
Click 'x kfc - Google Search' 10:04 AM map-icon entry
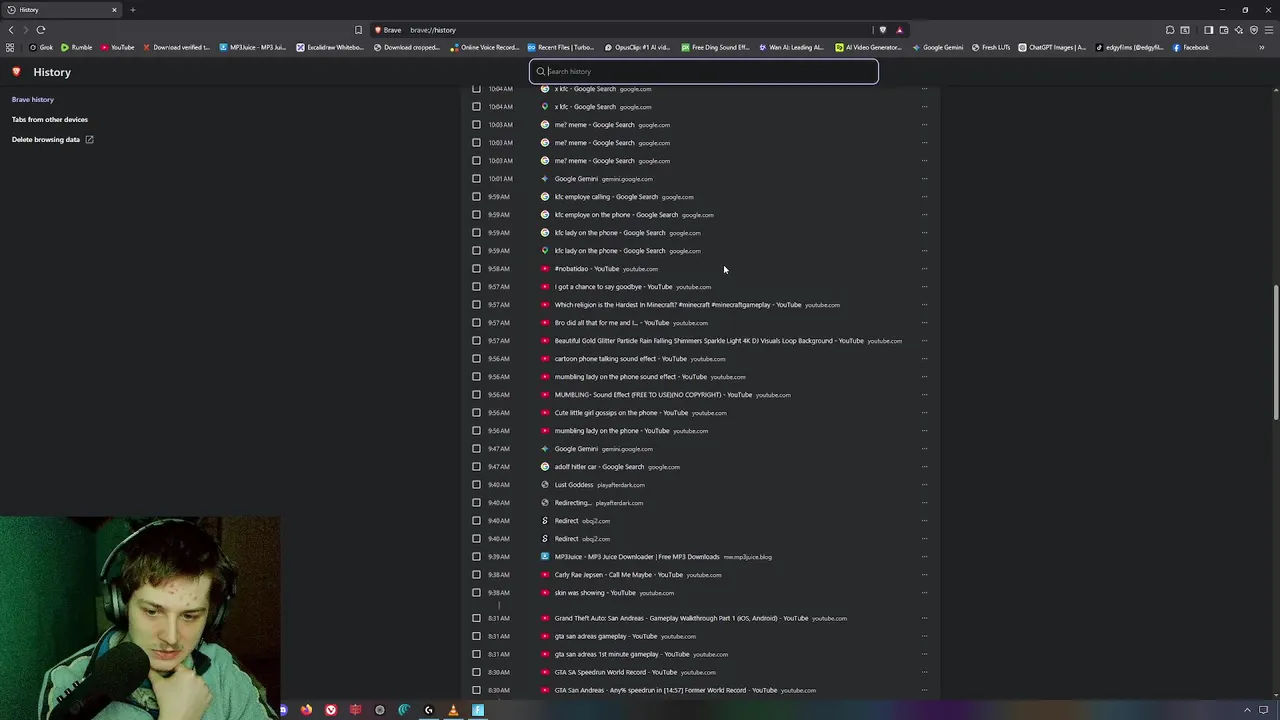[585, 107]
